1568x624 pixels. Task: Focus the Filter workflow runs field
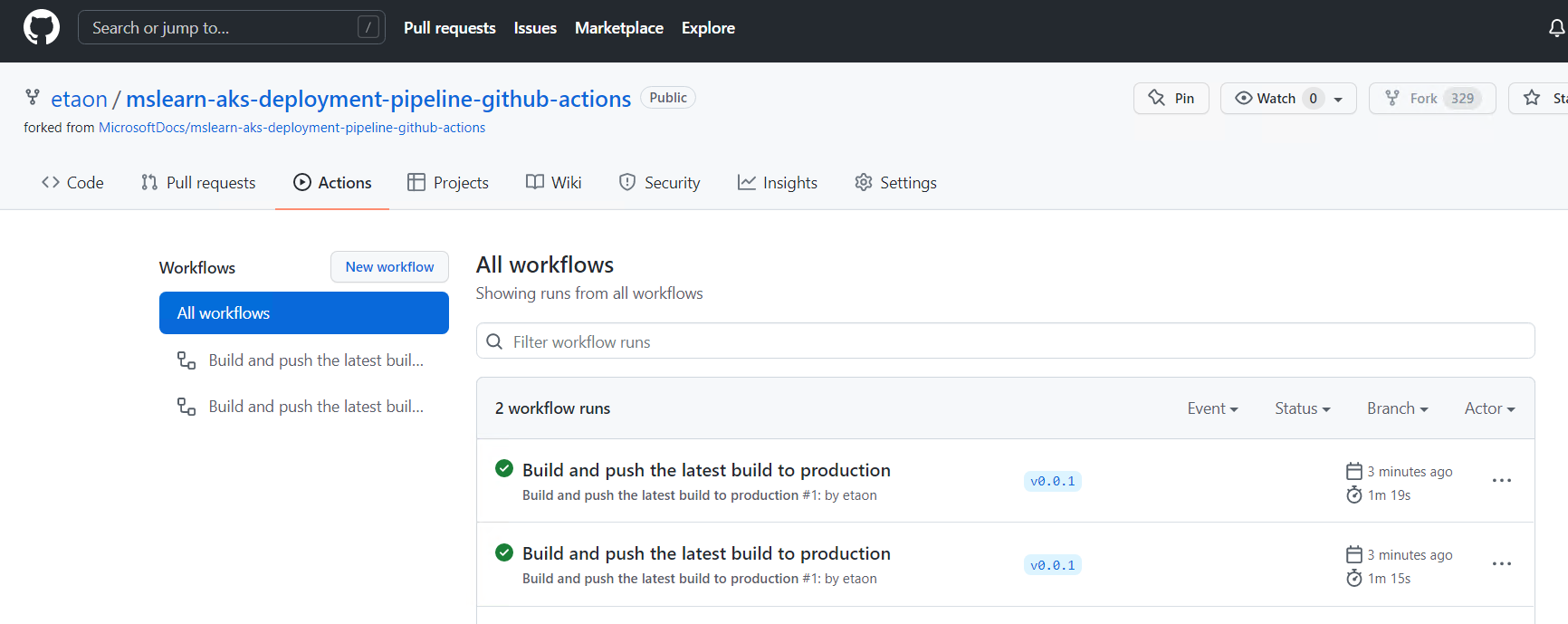[1006, 341]
